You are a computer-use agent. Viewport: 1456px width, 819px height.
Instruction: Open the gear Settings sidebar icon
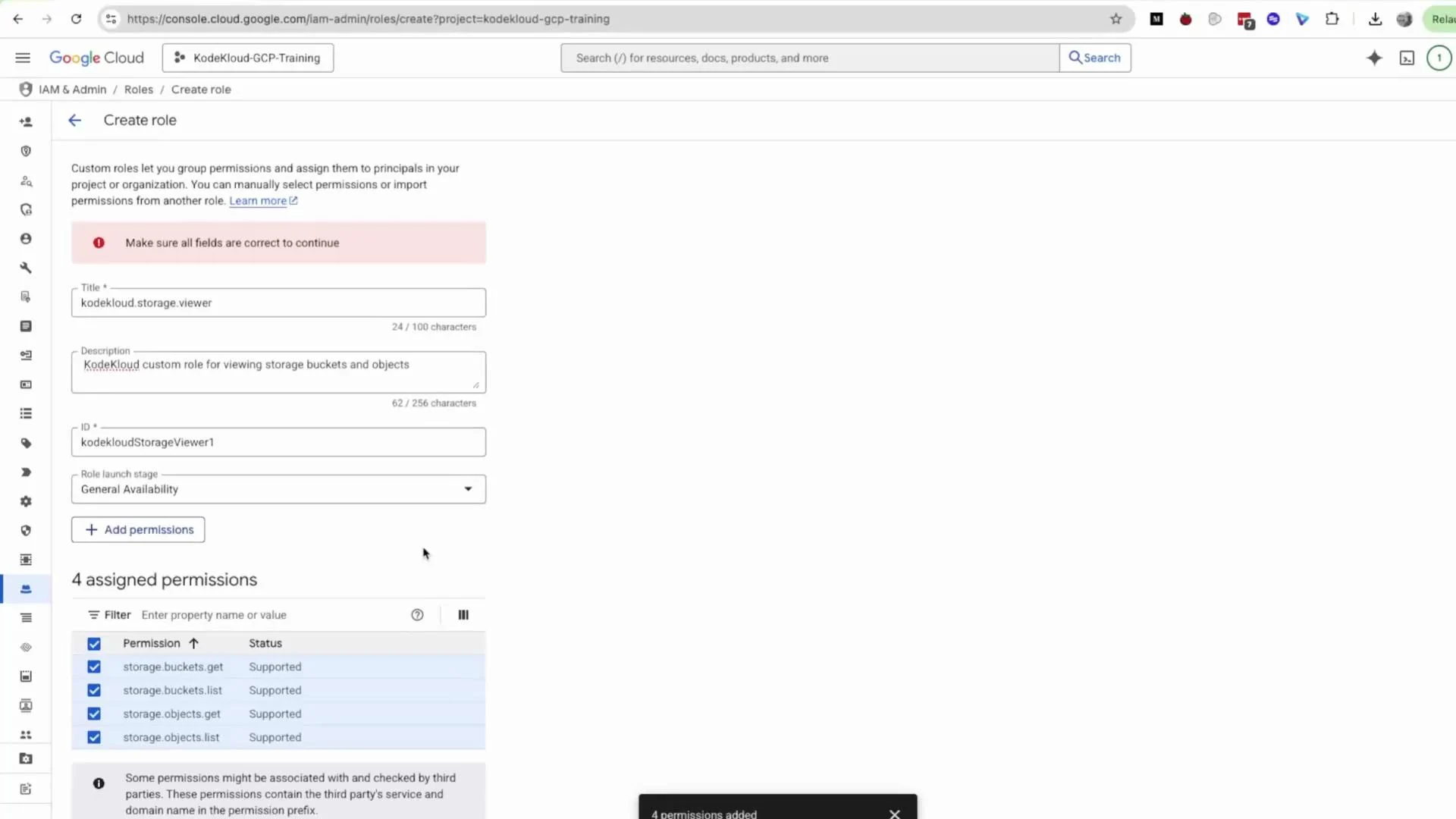coord(26,501)
